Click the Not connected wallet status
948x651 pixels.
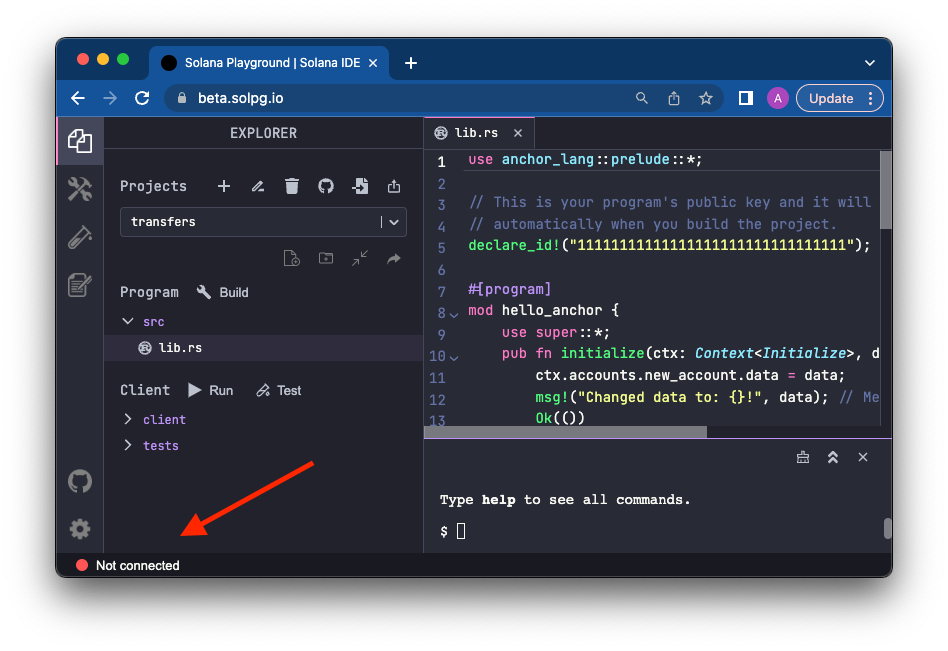pos(128,566)
